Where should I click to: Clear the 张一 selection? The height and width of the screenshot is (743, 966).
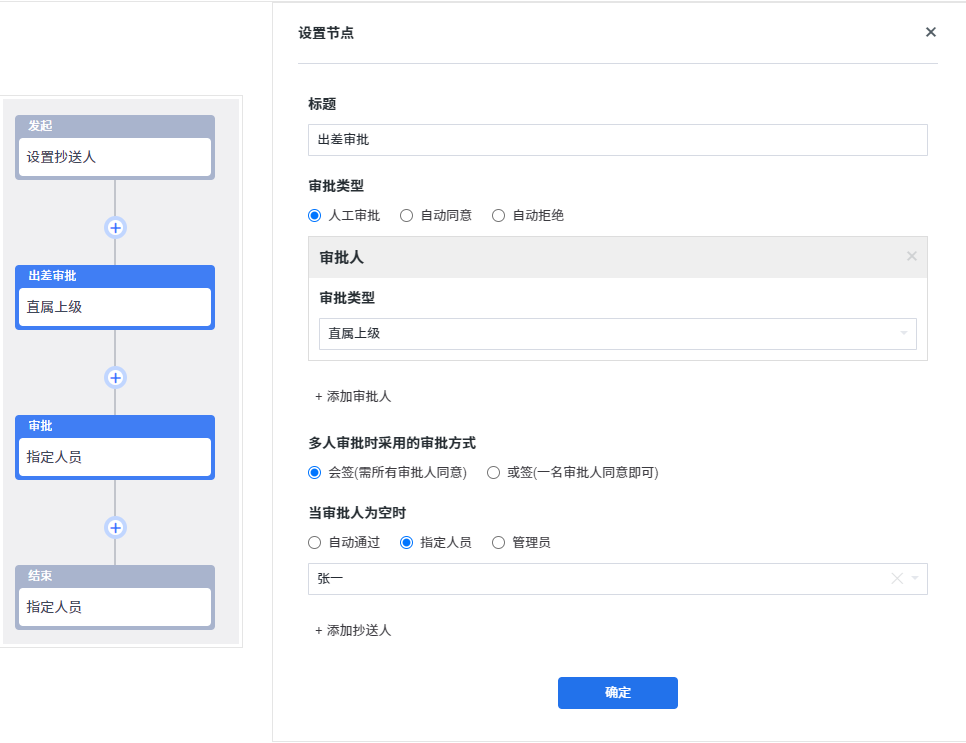(896, 578)
